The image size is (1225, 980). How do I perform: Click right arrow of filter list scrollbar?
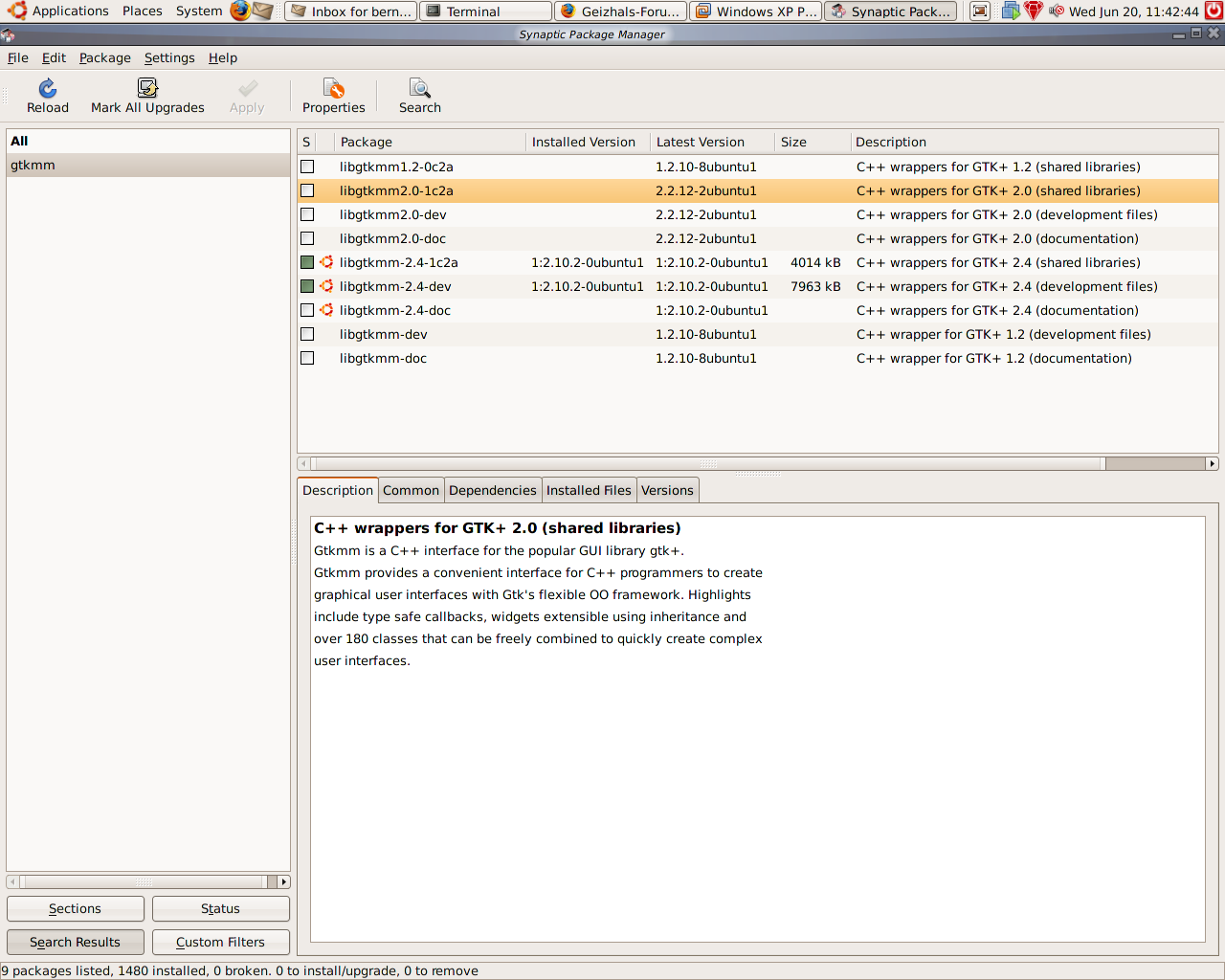click(x=284, y=881)
